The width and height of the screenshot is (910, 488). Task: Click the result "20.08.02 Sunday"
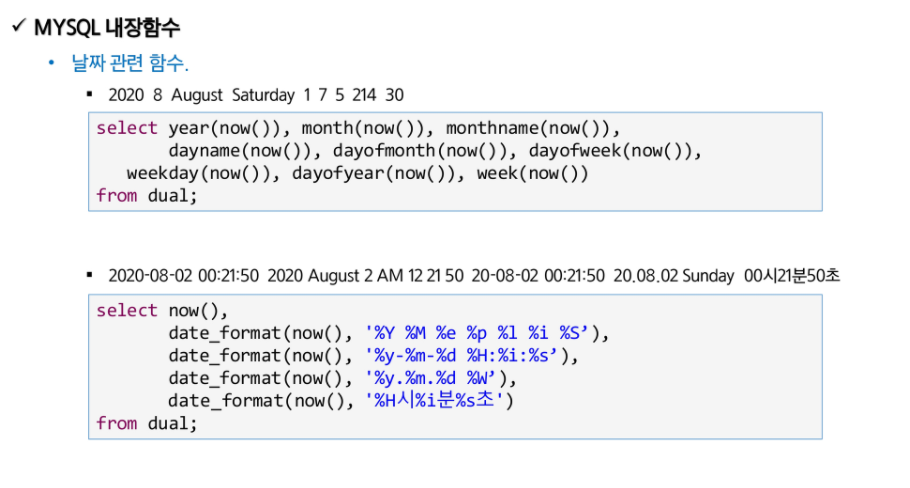click(x=674, y=276)
